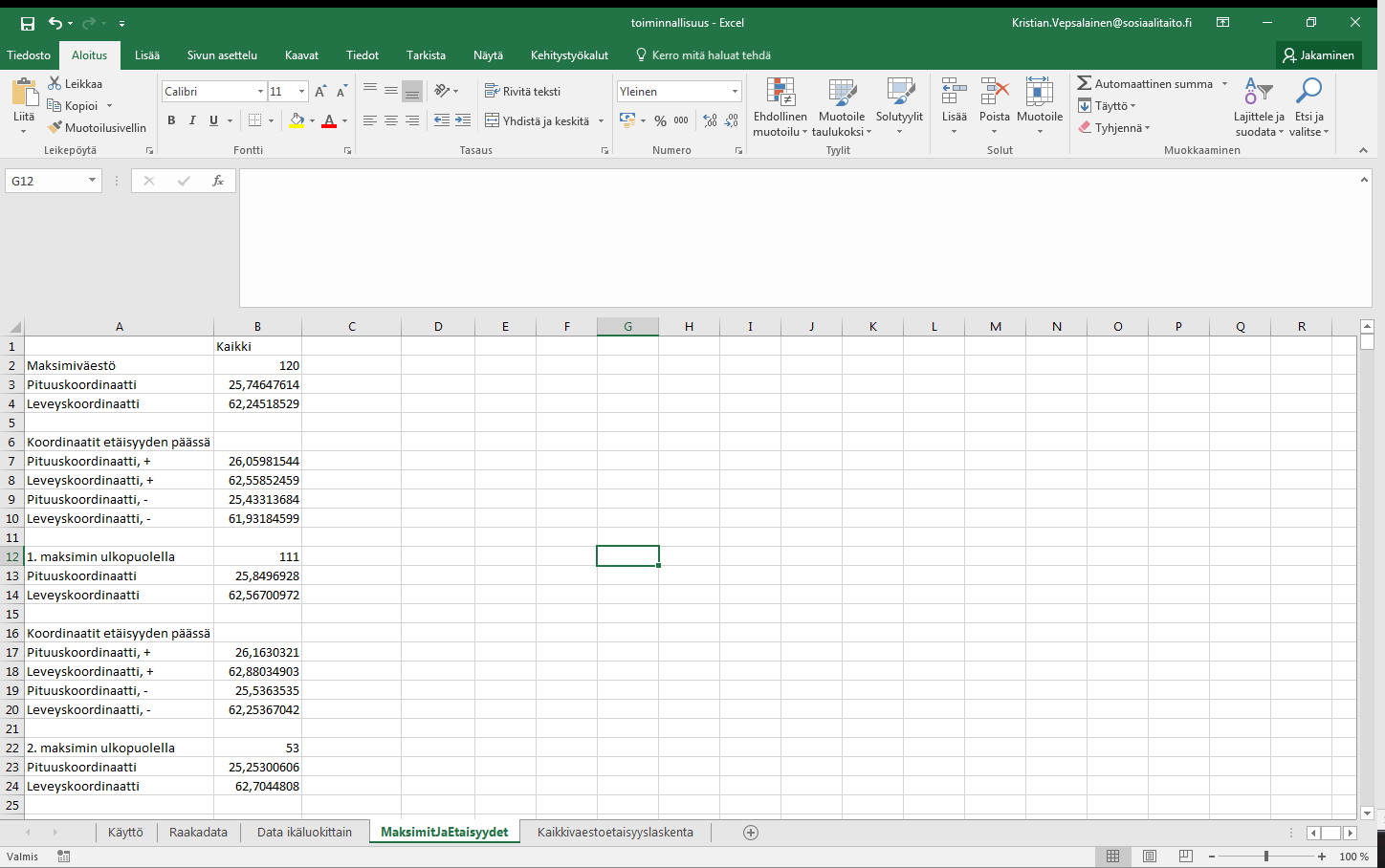Viewport: 1385px width, 868px height.
Task: Switch to Kaavat ribbon tab
Action: coord(301,55)
